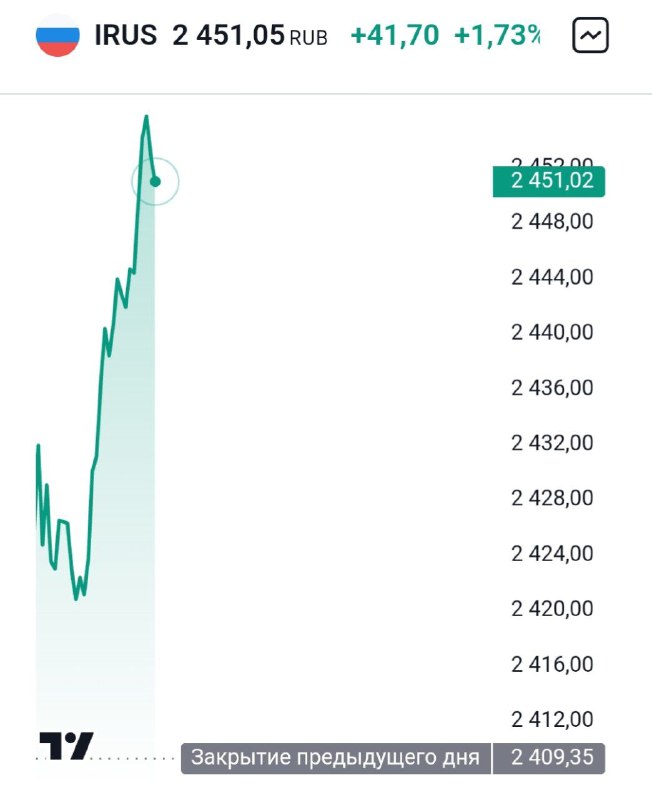
Task: Click the +41,70 change value
Action: [x=395, y=35]
